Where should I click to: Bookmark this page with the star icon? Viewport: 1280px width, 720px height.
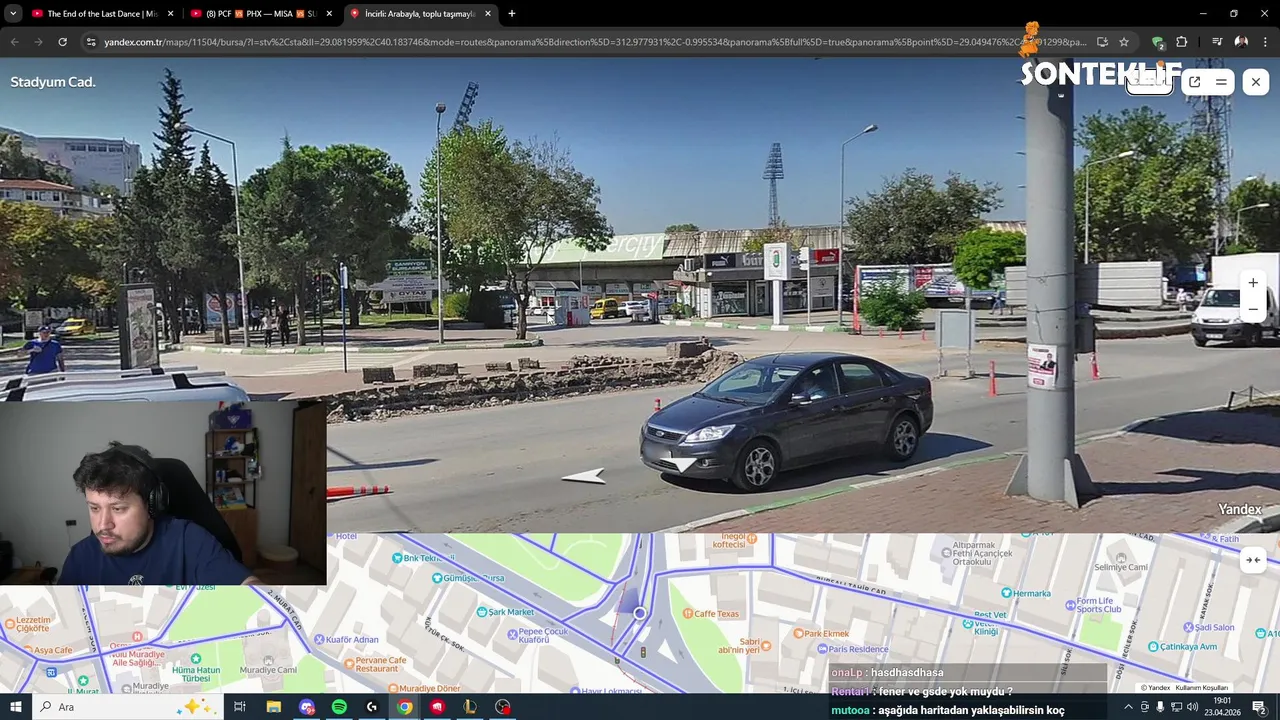tap(1124, 42)
